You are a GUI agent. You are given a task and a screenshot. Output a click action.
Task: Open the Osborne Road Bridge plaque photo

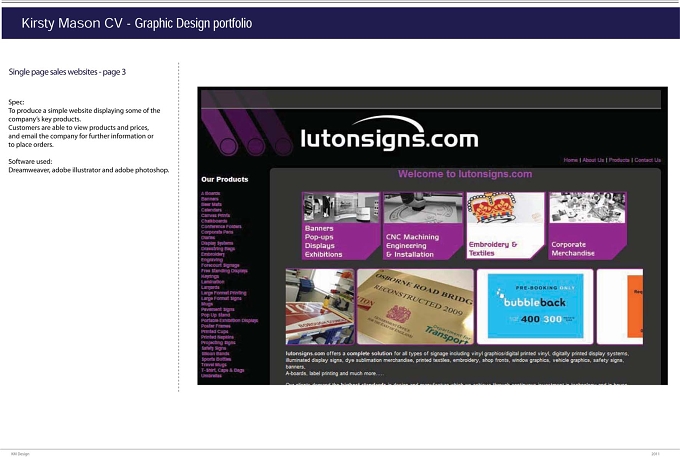coord(415,307)
